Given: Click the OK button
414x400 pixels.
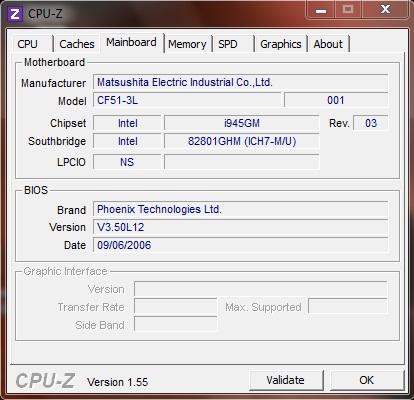Looking at the screenshot, I should click(x=367, y=380).
